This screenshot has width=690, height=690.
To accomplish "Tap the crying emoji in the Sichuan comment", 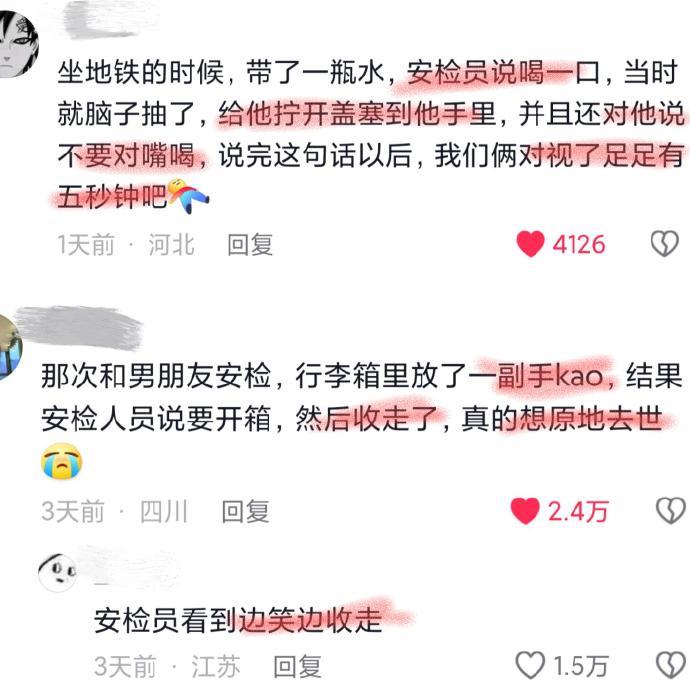I will [x=62, y=460].
